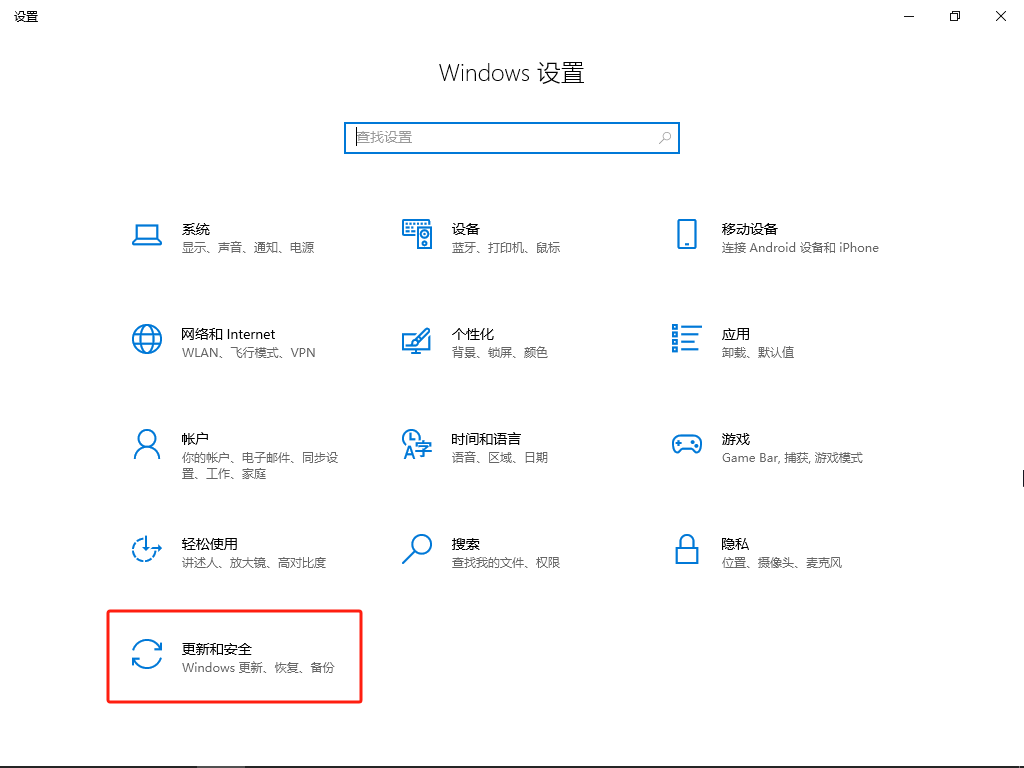Open 隐私 settings via lock icon
This screenshot has width=1024, height=768.
tap(687, 550)
